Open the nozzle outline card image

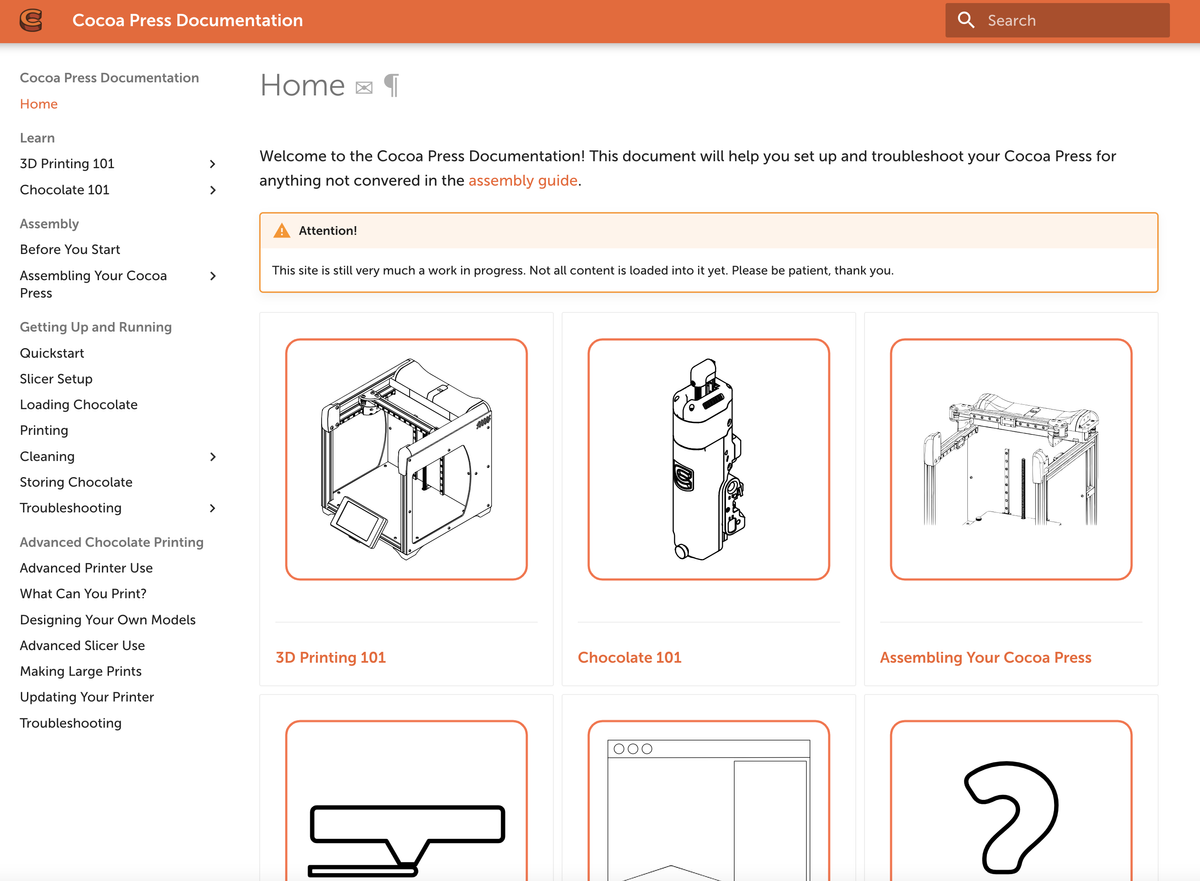click(x=406, y=800)
